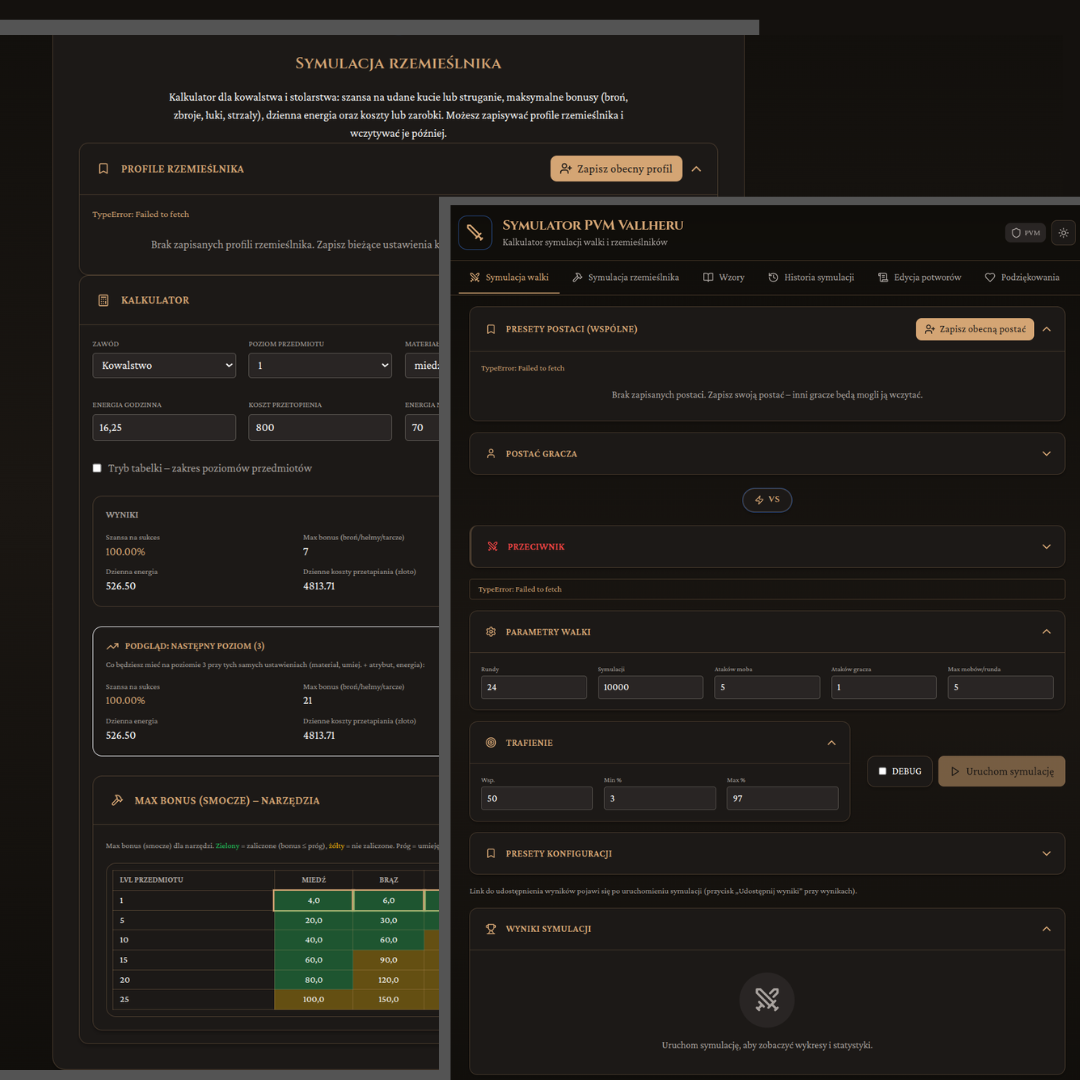The image size is (1080, 1080).
Task: Click the crossed swords icon next to Przeciwnik
Action: [492, 546]
